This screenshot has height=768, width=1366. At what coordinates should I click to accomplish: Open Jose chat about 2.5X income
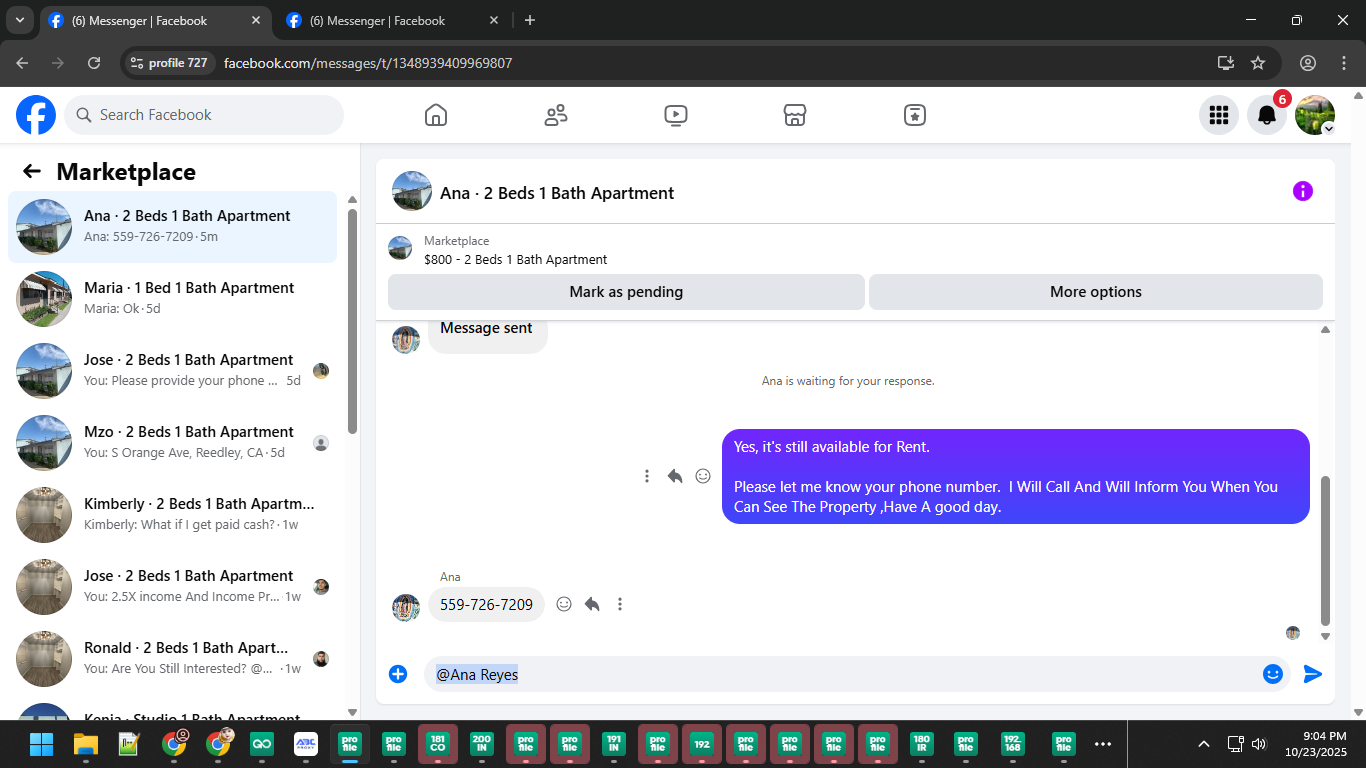coord(173,587)
